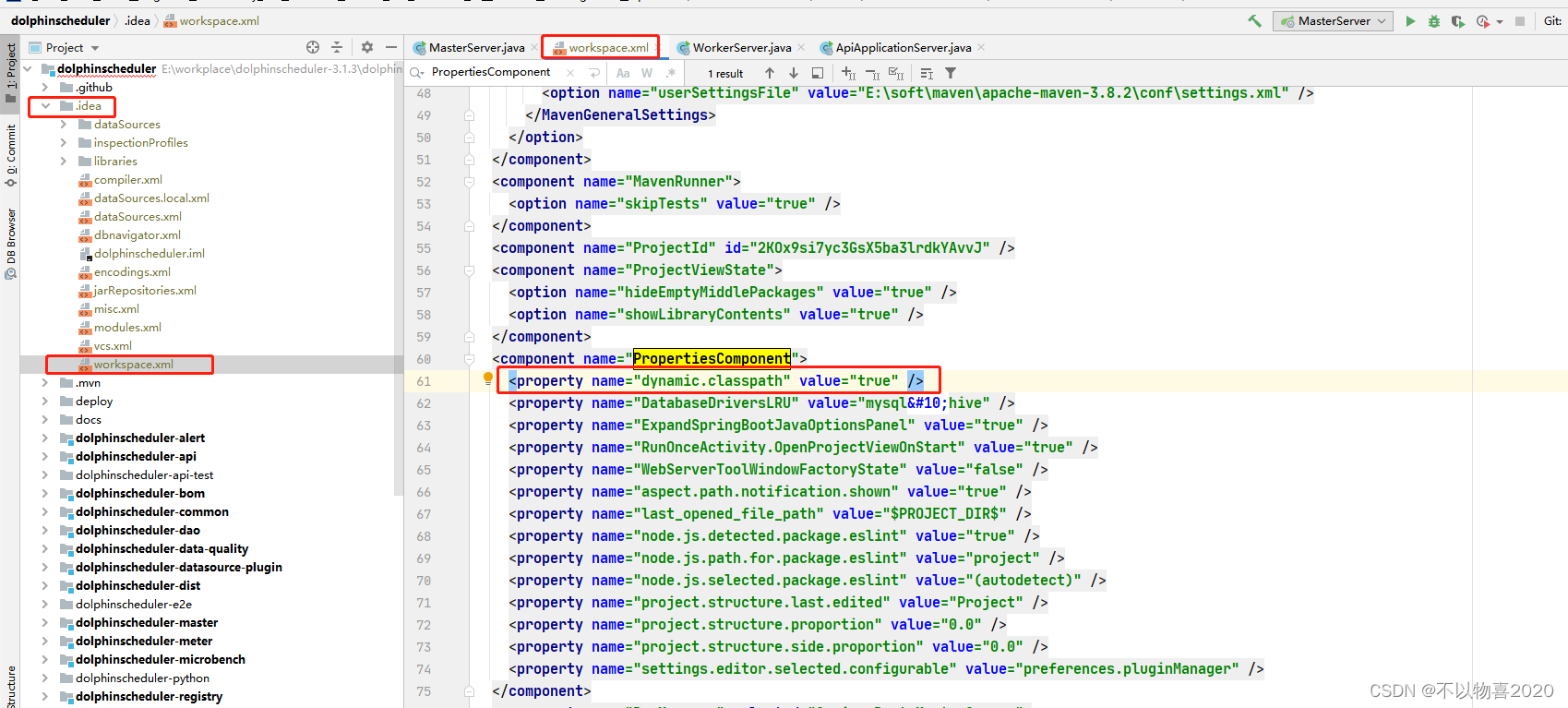Click the multiline search lines icon

(927, 73)
